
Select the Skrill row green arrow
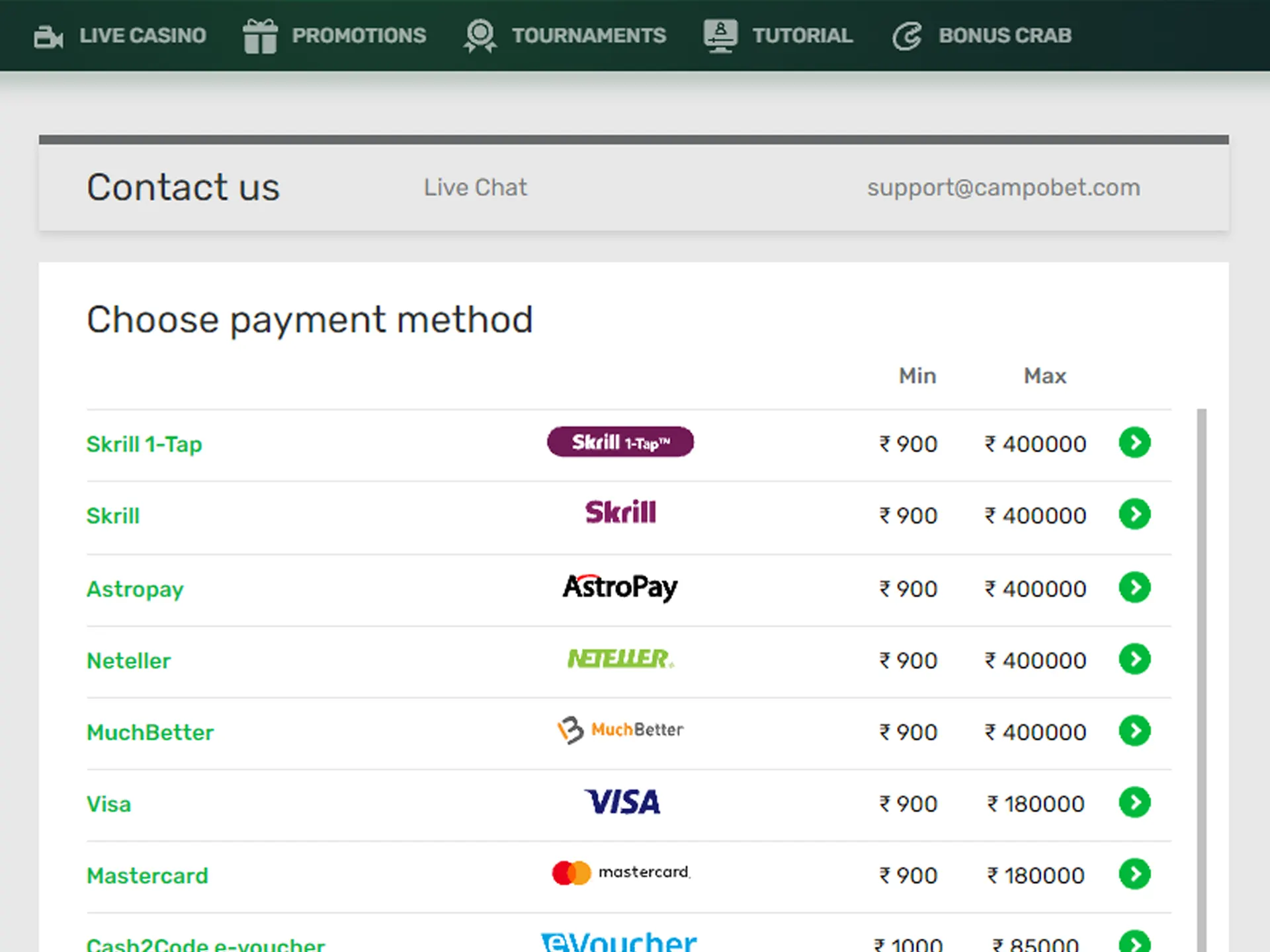[1135, 514]
